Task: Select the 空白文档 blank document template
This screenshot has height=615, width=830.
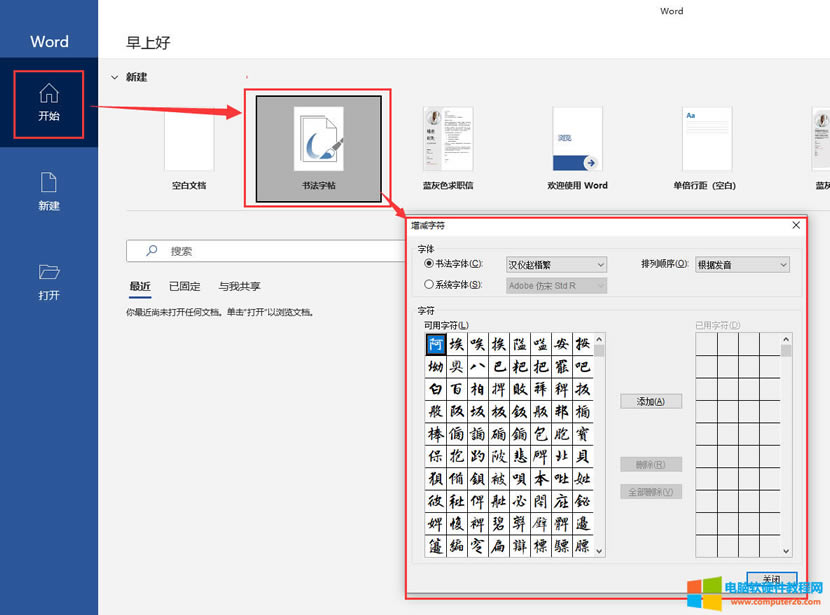Action: click(189, 151)
